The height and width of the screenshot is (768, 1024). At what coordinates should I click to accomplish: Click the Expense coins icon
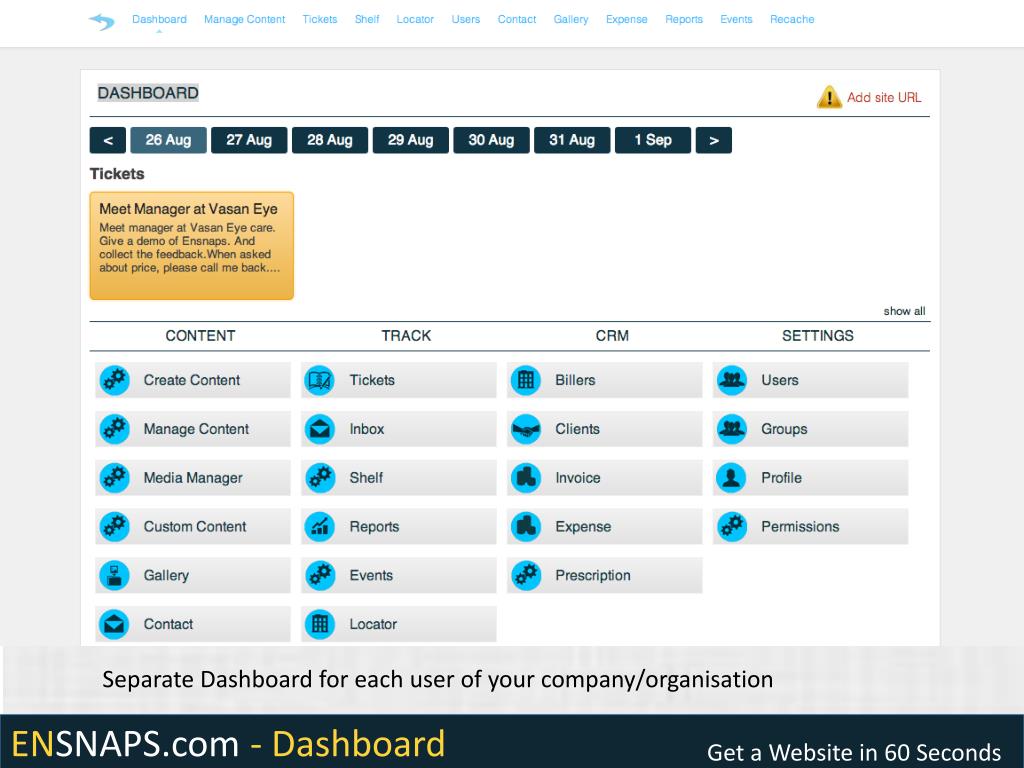tap(526, 526)
